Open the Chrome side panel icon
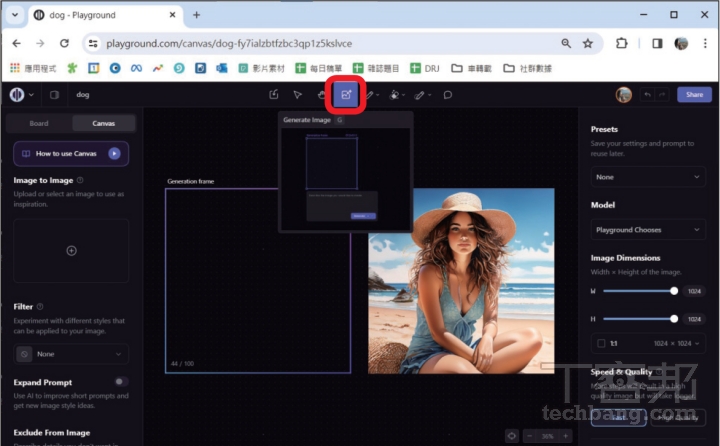Viewport: 720px width, 446px height. tap(658, 43)
